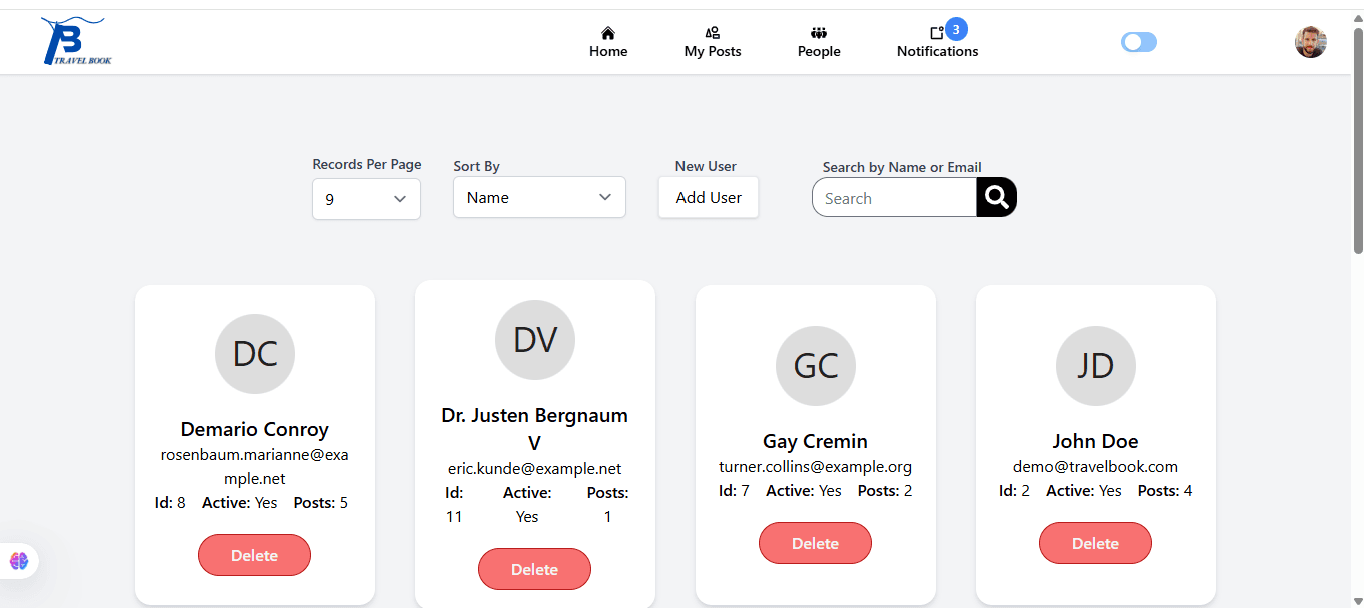
Task: Click the Travel Book logo
Action: (x=76, y=42)
